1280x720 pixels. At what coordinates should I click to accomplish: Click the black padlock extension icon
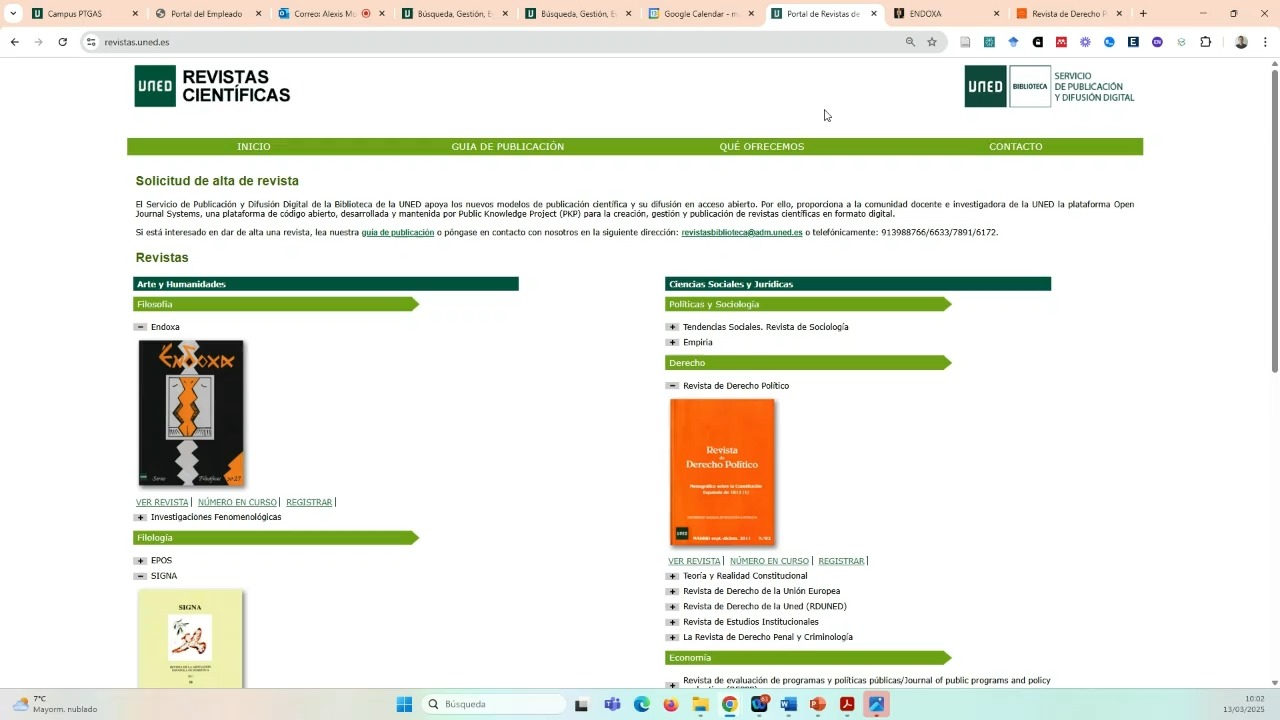pyautogui.click(x=1037, y=42)
